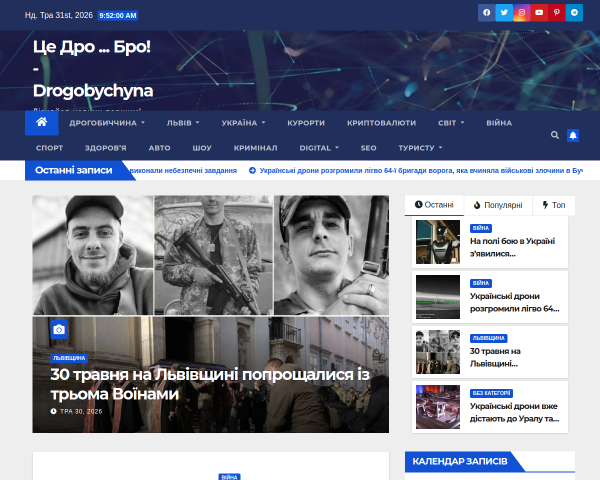Click Війна badge above Українські дрони розгромили
Image resolution: width=600 pixels, height=480 pixels.
tap(481, 283)
